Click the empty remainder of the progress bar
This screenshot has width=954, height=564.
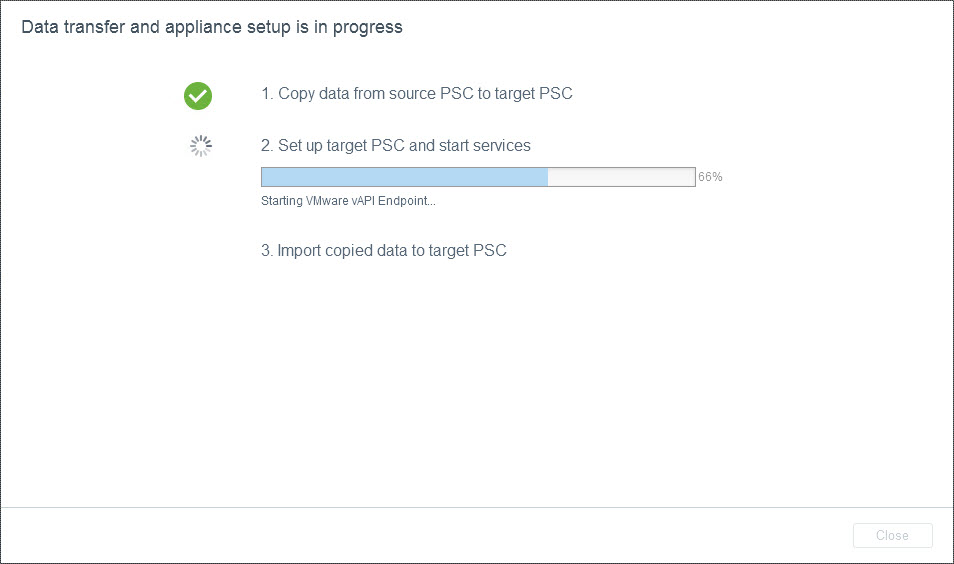[621, 177]
